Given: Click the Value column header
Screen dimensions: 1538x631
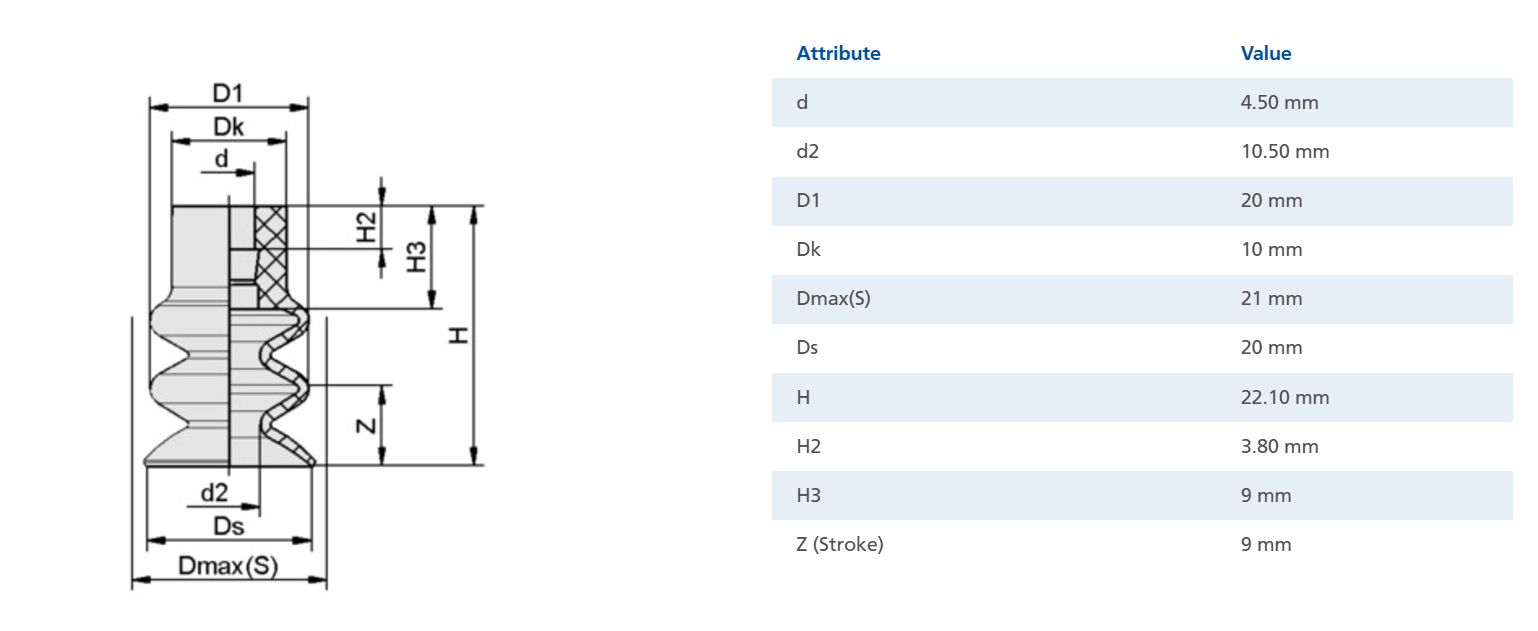Looking at the screenshot, I should pyautogui.click(x=1266, y=54).
